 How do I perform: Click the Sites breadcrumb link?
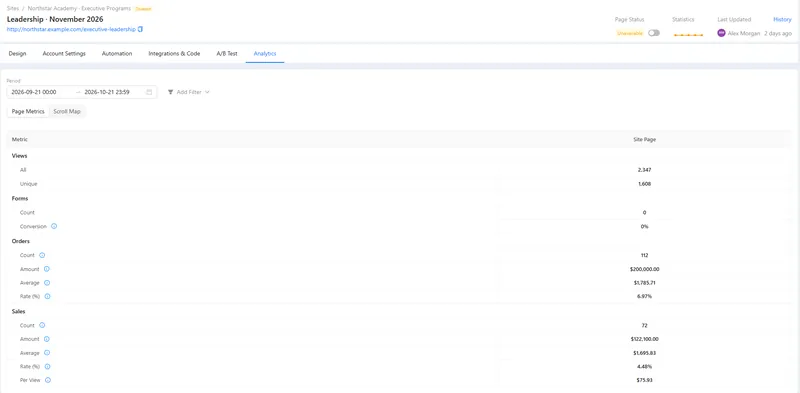coord(13,9)
